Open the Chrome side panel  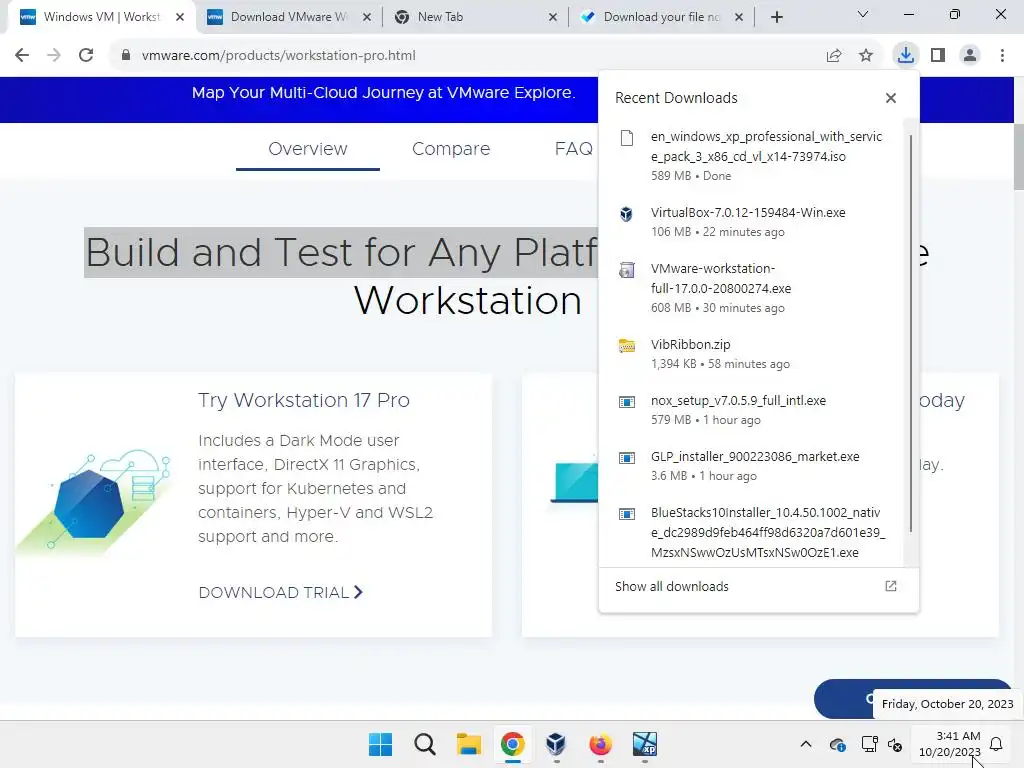pos(938,56)
